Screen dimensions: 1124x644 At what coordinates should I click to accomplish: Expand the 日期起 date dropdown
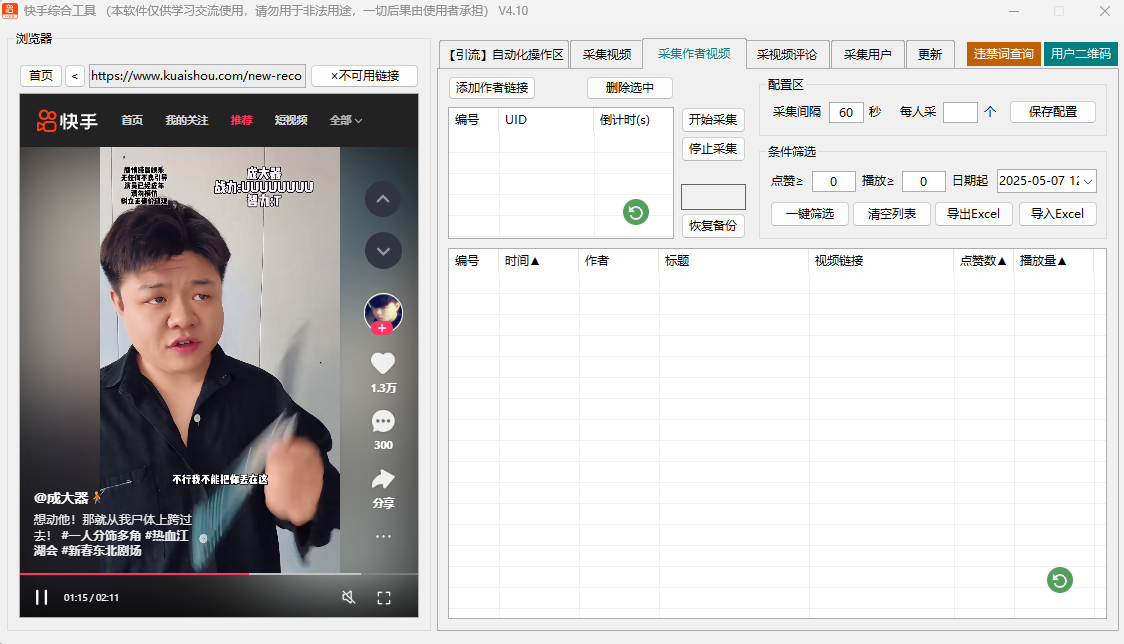click(1087, 181)
